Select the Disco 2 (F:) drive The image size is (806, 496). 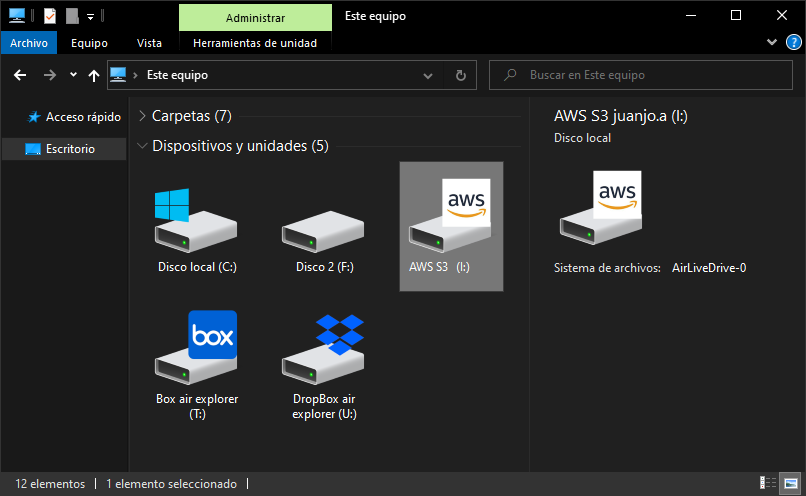tap(323, 231)
